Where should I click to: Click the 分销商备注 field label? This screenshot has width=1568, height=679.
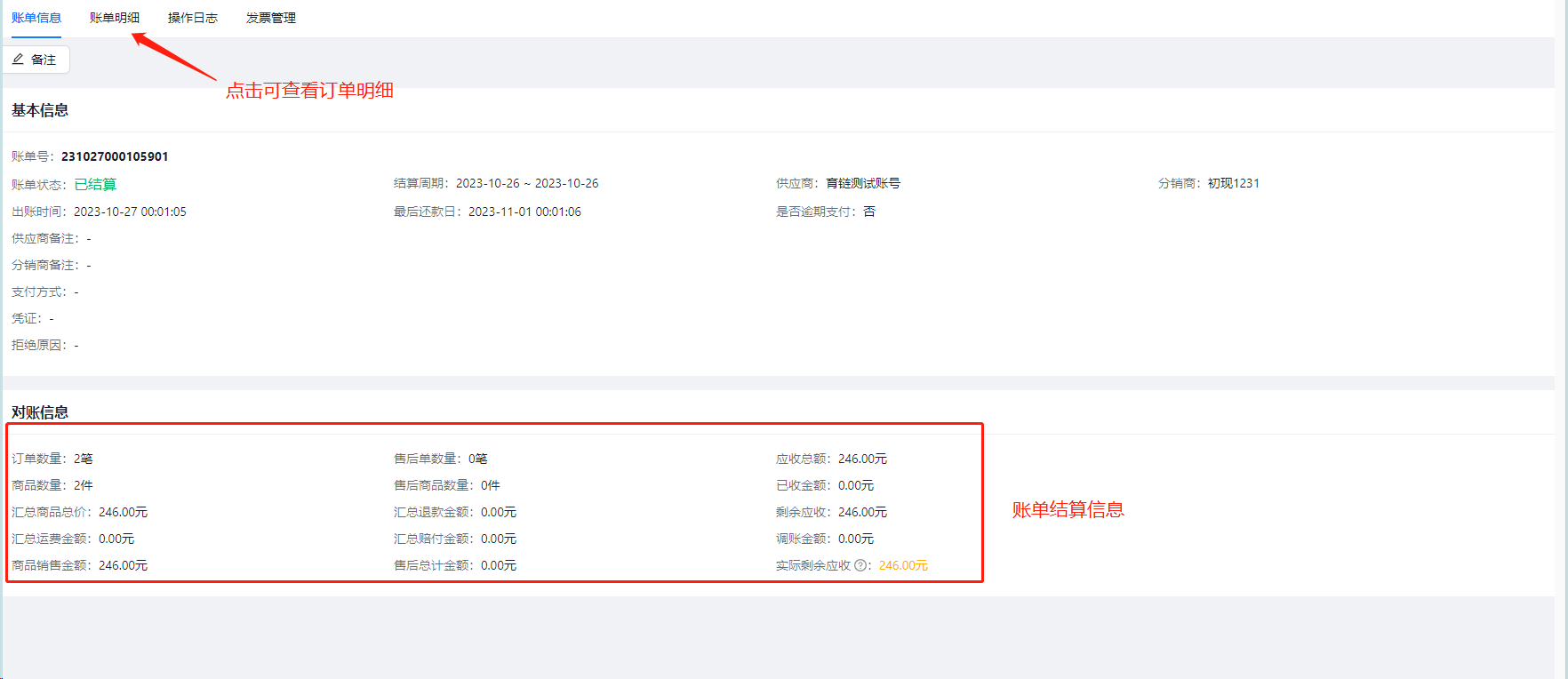(45, 265)
